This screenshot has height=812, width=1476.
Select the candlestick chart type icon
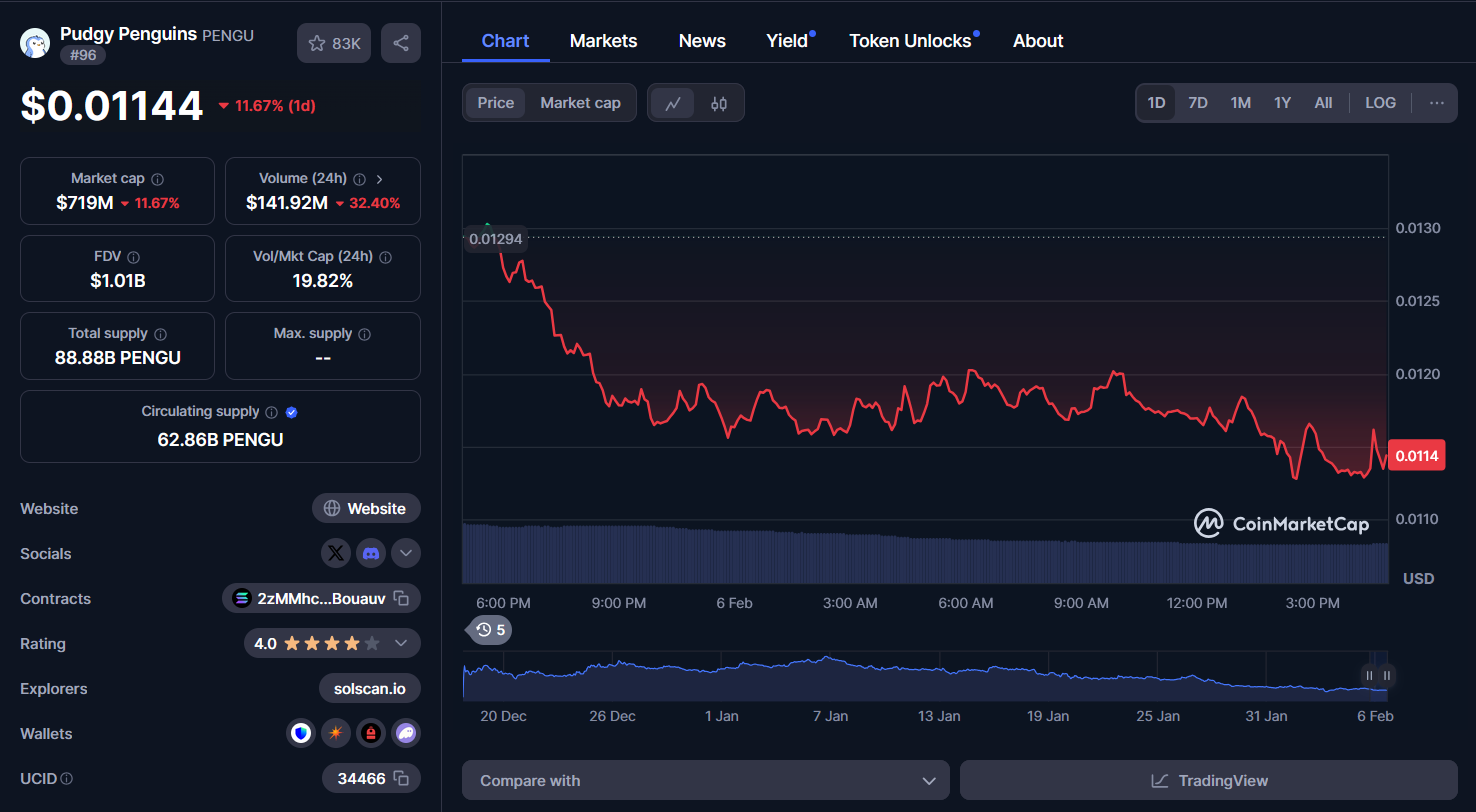[x=717, y=102]
